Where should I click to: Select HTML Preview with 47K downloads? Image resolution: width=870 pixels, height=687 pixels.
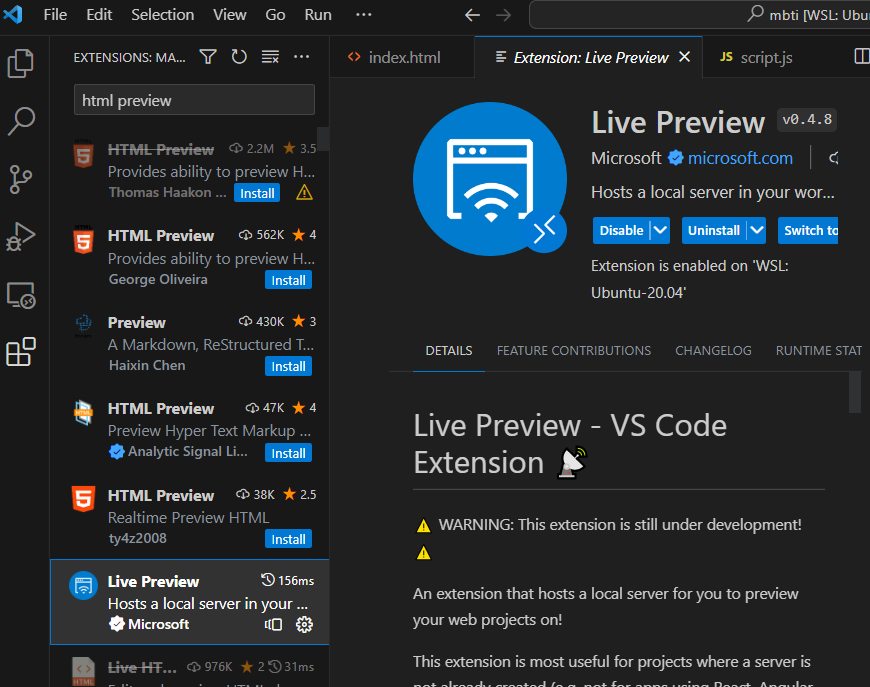click(190, 430)
